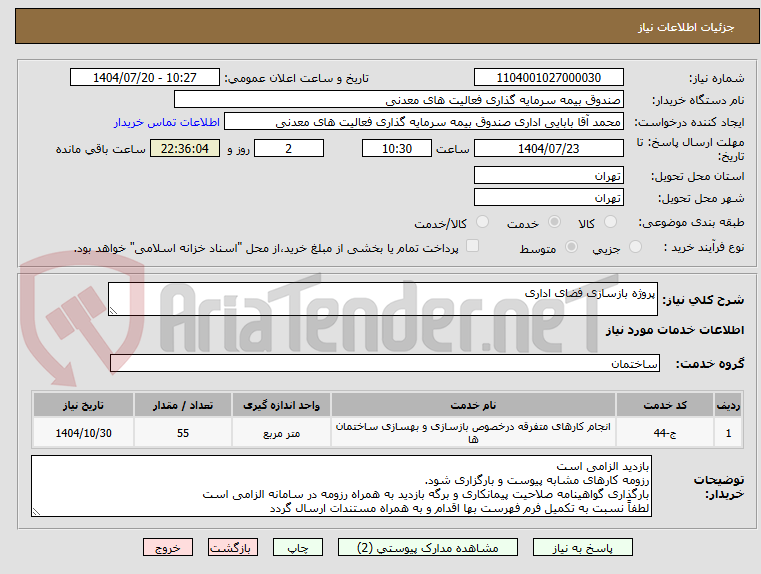The height and width of the screenshot is (574, 761).
Task: Click the استان محل تحویل field
Action: pos(548,176)
